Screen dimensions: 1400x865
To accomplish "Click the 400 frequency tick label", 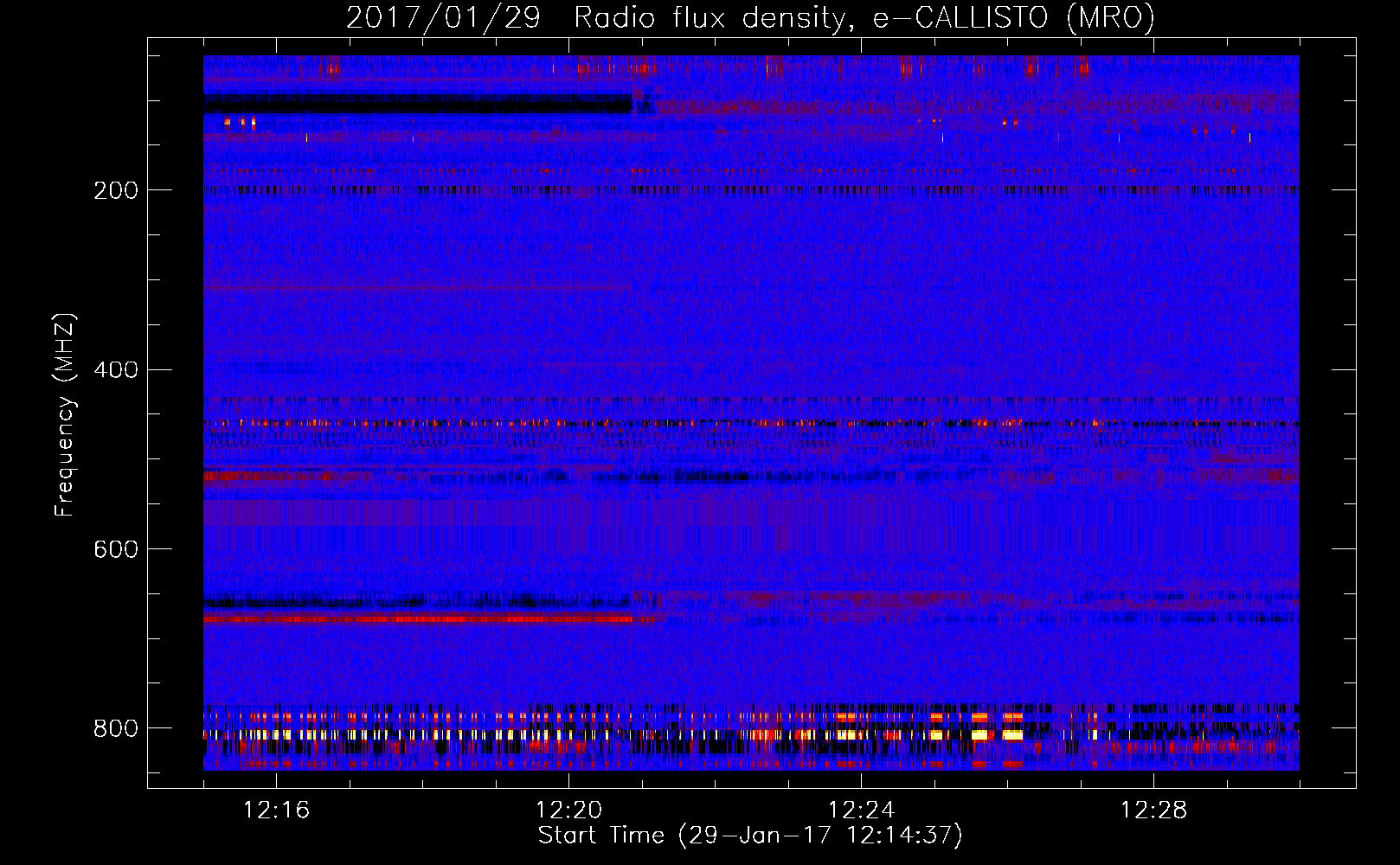I will pos(116,369).
